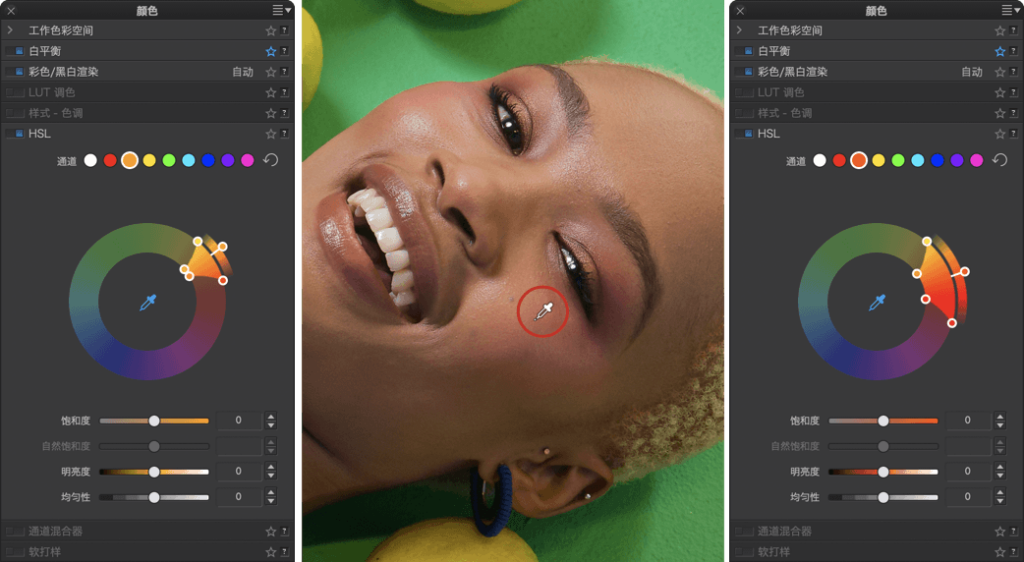Click 明亮度 slider handle in right panel
Viewport: 1024px width, 562px height.
(x=883, y=472)
